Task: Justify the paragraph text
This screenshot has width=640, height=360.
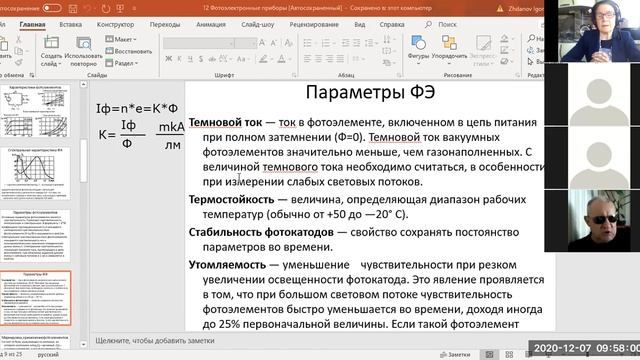Action: pos(340,59)
